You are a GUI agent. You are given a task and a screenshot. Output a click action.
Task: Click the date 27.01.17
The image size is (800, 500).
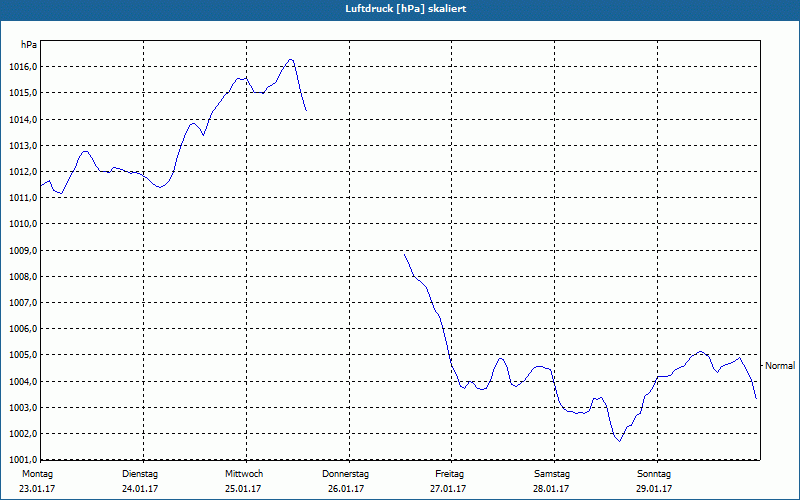click(448, 489)
